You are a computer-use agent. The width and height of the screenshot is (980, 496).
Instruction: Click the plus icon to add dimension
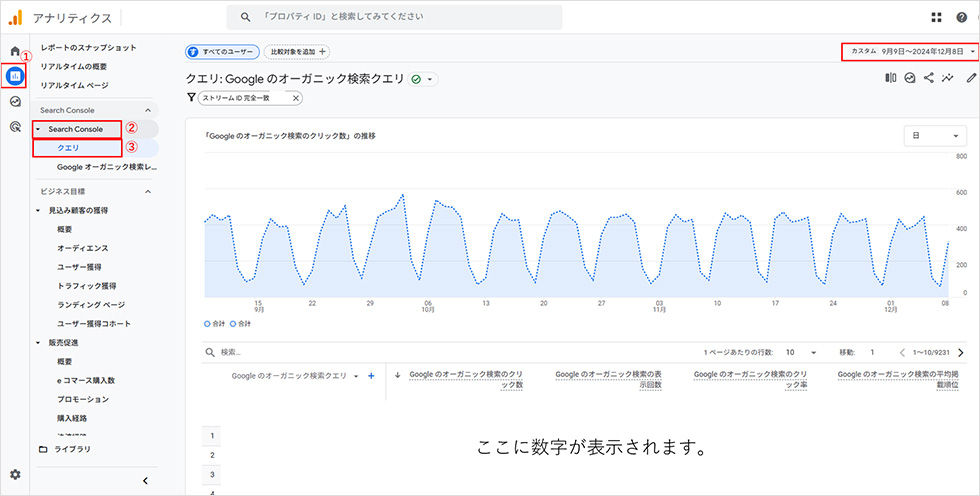(x=371, y=376)
